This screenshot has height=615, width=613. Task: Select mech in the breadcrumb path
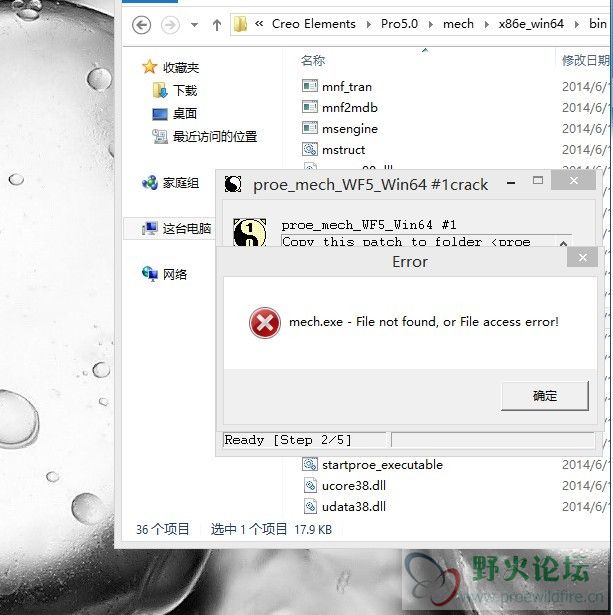pos(458,24)
